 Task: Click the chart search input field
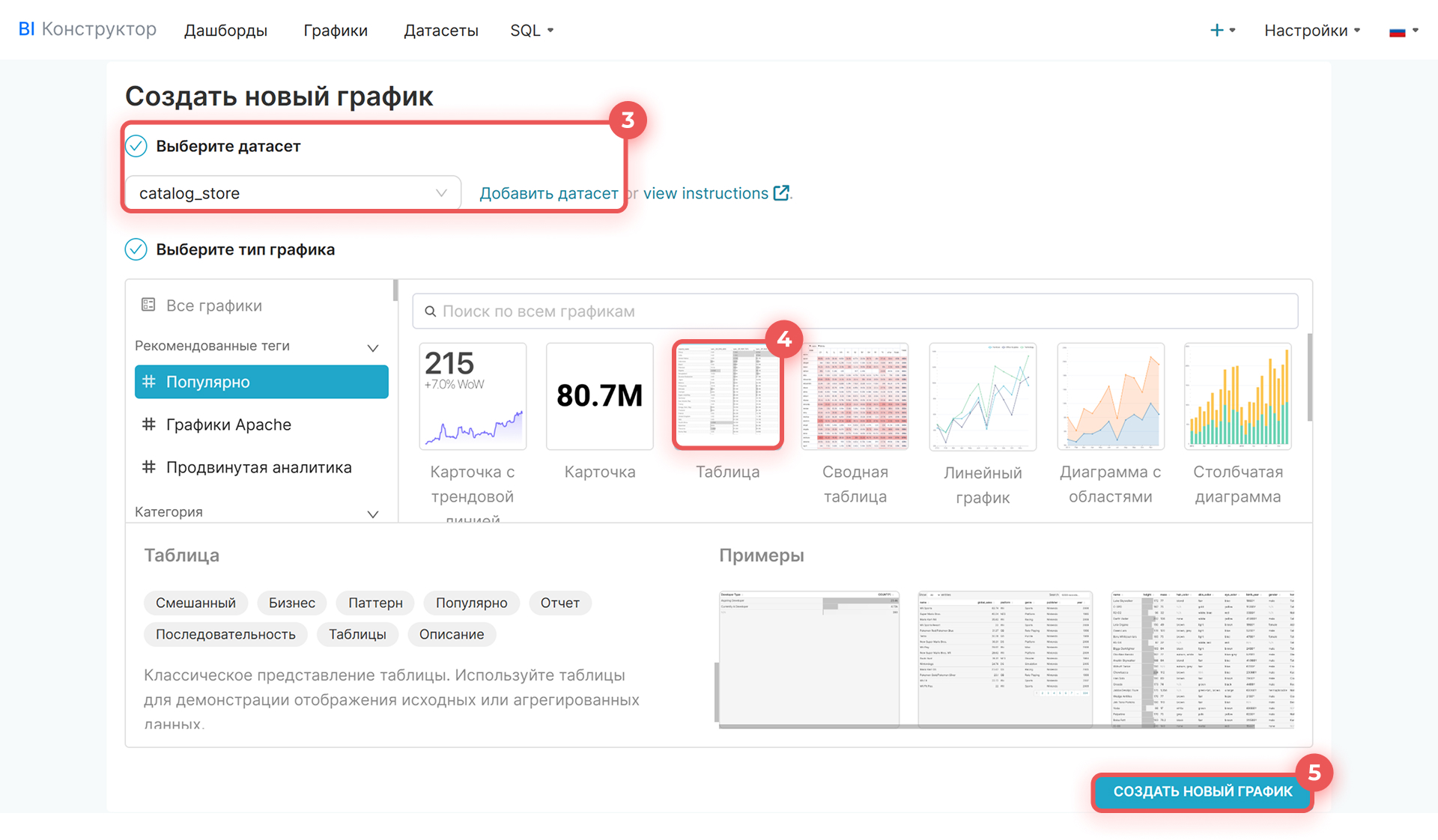click(x=854, y=311)
